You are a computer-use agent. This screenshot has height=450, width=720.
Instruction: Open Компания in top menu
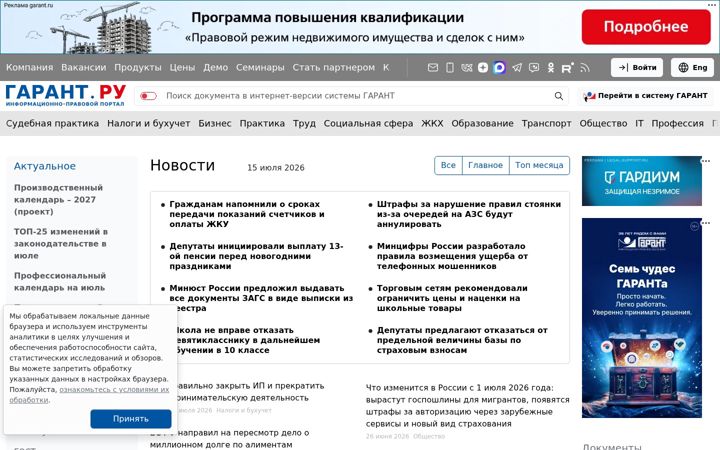tap(29, 68)
